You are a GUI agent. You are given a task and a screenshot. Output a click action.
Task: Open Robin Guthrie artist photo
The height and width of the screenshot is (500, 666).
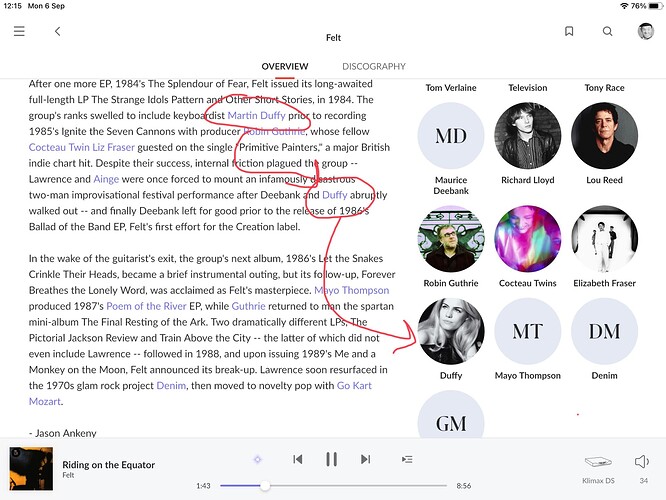click(x=451, y=239)
